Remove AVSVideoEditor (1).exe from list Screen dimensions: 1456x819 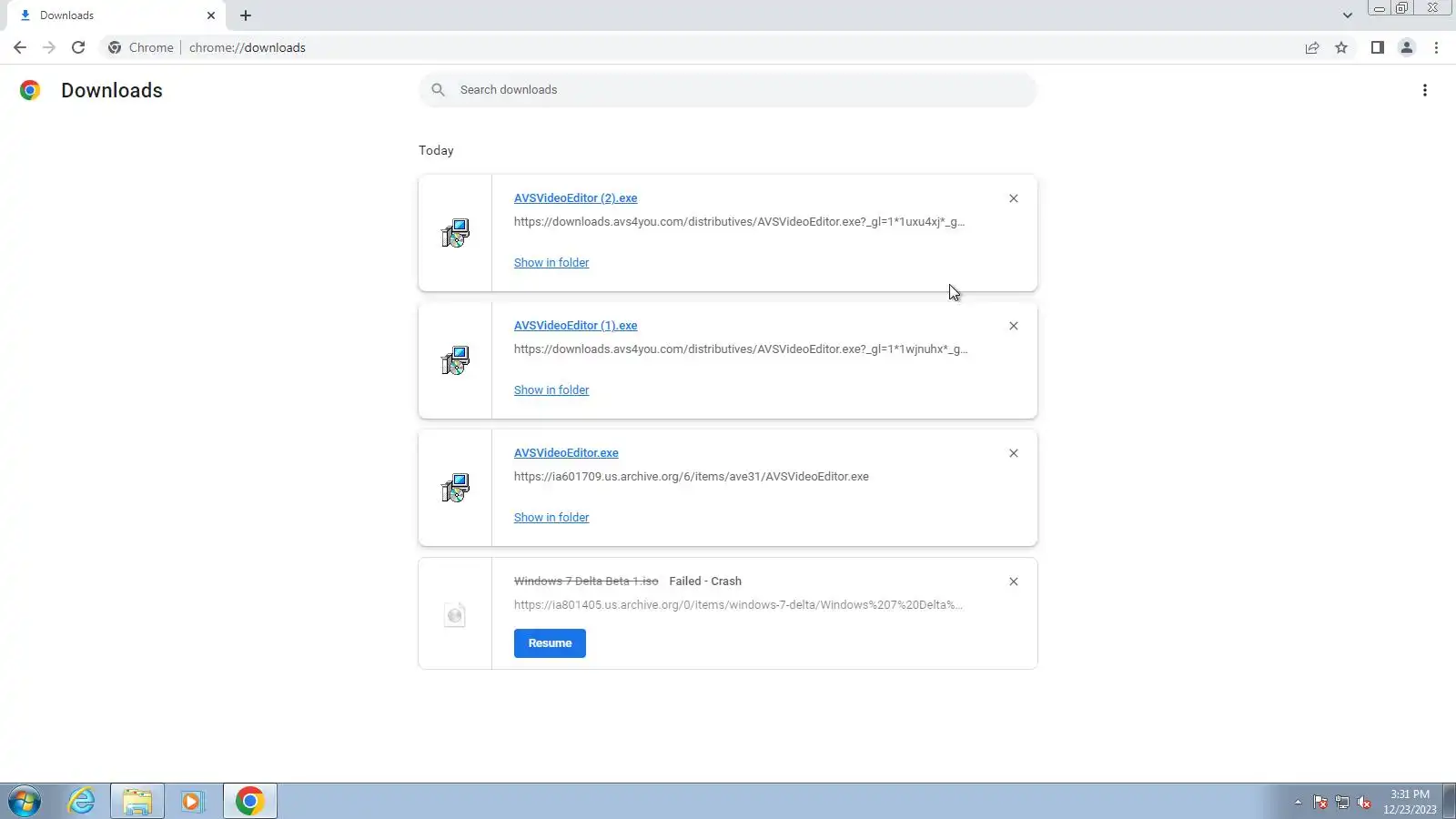click(1014, 326)
